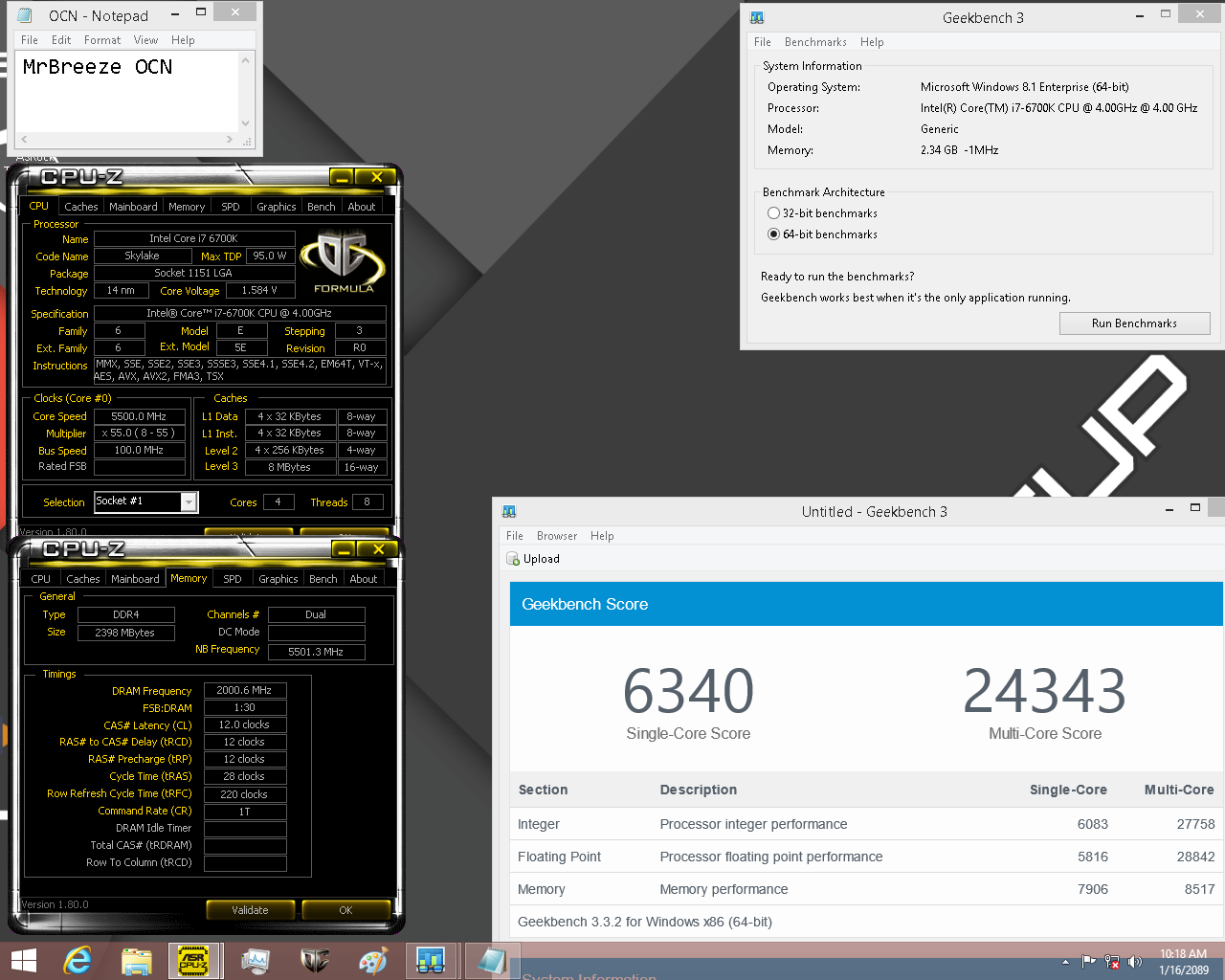Click the Geekbench 3 window title icon
Screen dimensions: 1225x980
(x=757, y=17)
